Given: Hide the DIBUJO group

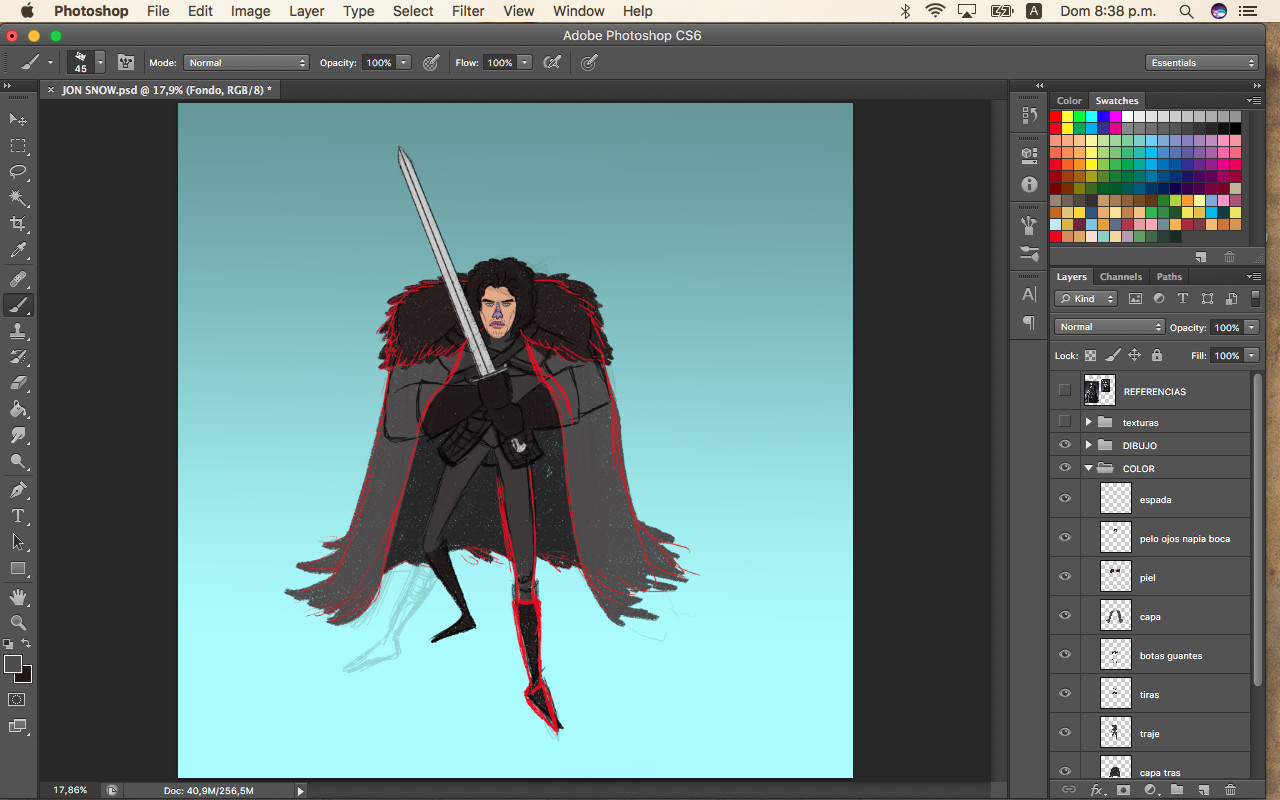Looking at the screenshot, I should (x=1064, y=445).
